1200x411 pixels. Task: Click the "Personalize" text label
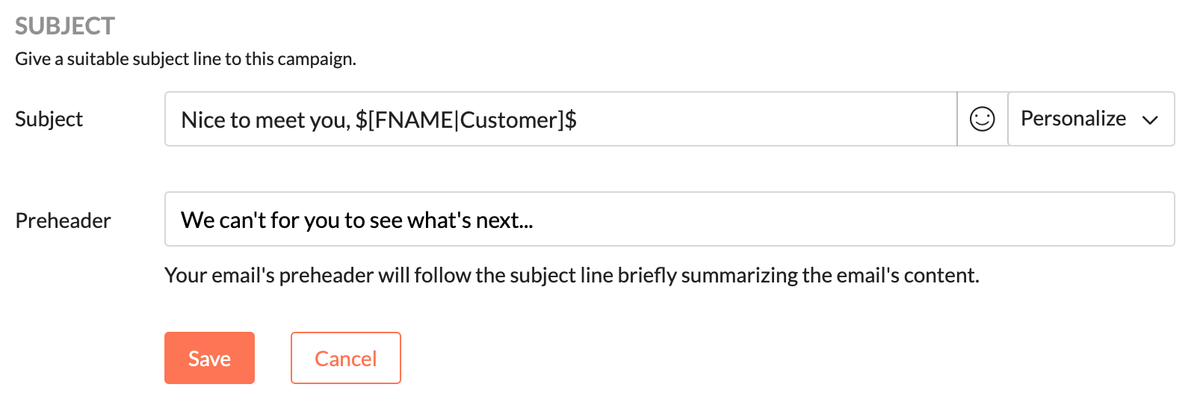click(x=1073, y=119)
